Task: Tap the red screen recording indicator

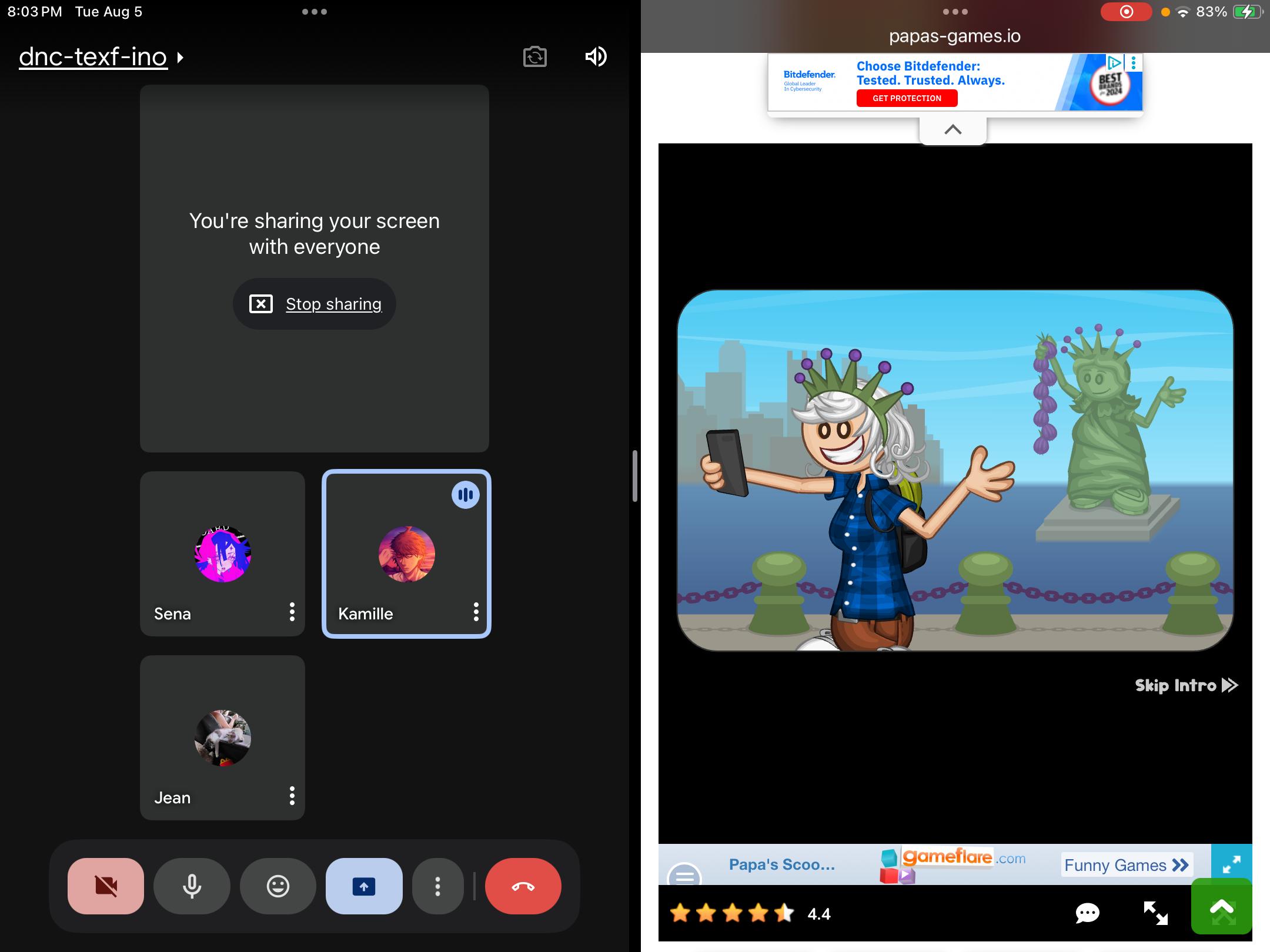Action: click(1126, 12)
